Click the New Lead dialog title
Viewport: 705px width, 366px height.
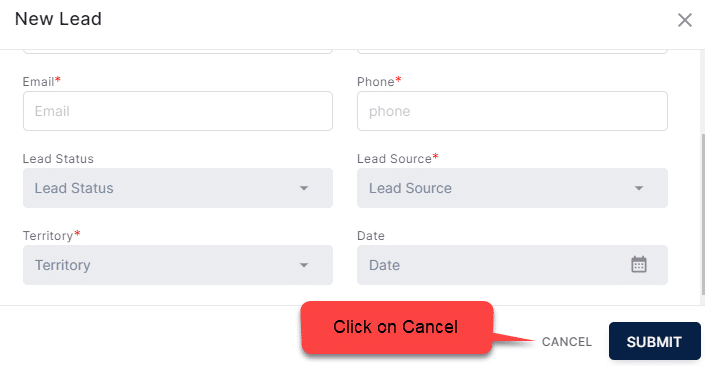[58, 19]
